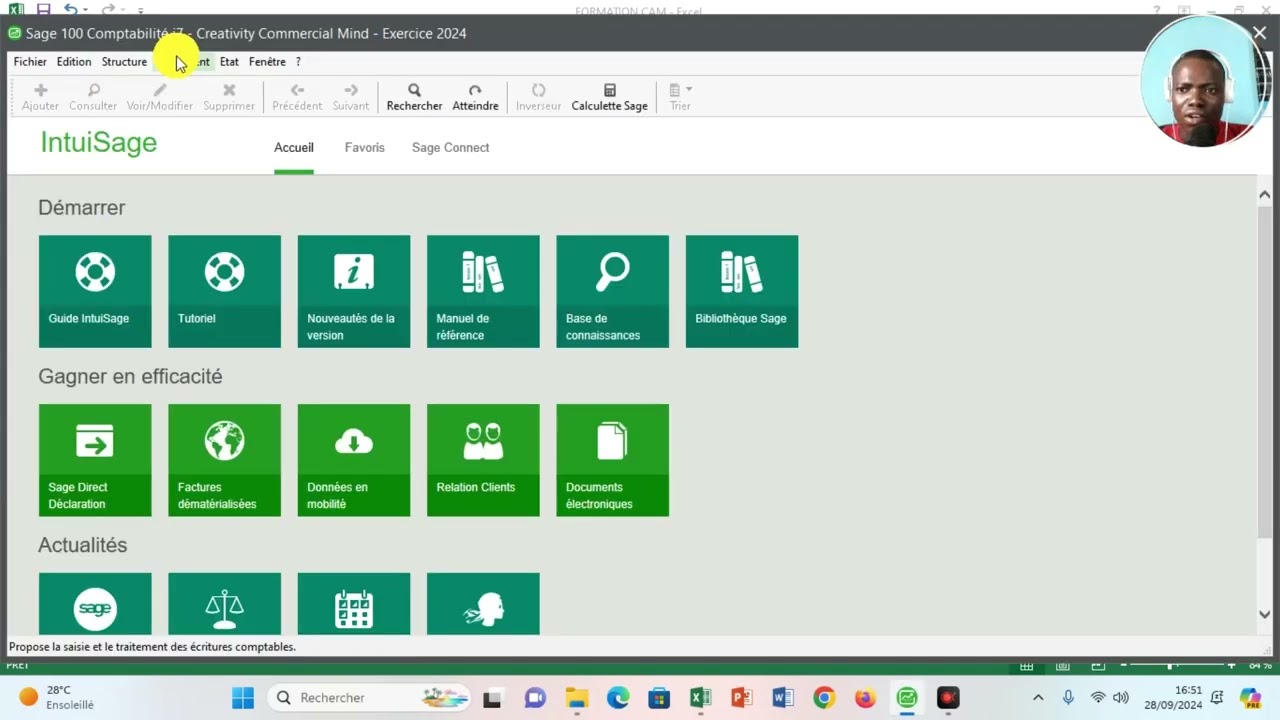1280x720 pixels.
Task: Open the Fenêtre menu
Action: 267,62
